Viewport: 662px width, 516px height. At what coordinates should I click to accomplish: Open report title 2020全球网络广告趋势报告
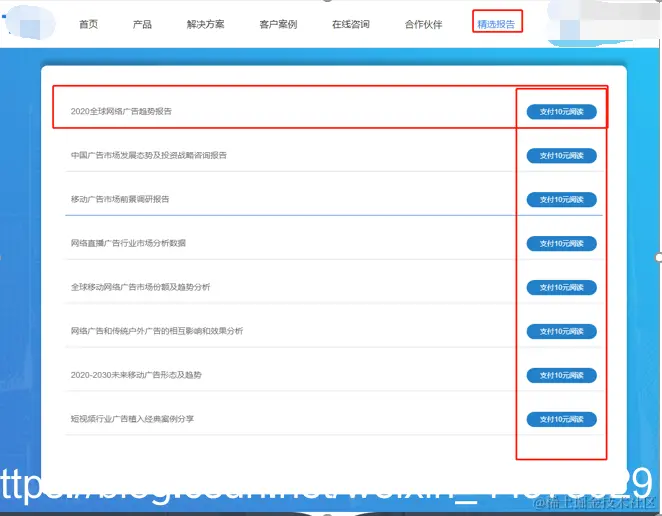click(x=121, y=111)
